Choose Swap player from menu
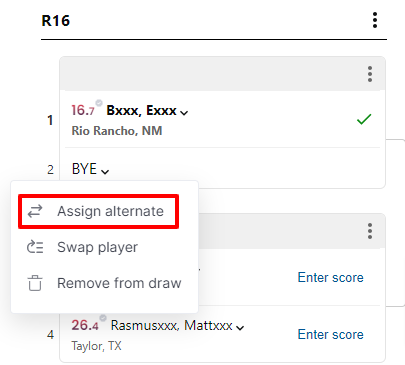The width and height of the screenshot is (405, 365). (97, 247)
